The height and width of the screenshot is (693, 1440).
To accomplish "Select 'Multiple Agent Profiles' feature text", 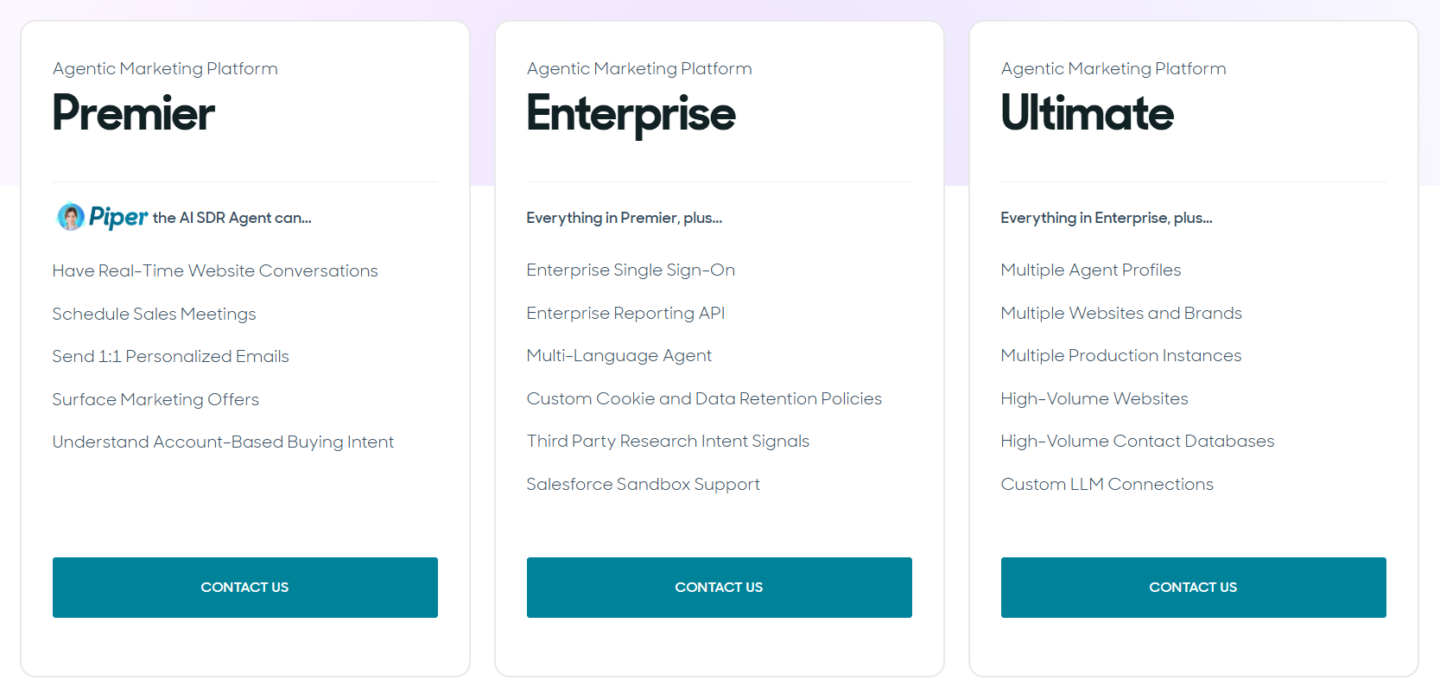I will (x=1090, y=270).
